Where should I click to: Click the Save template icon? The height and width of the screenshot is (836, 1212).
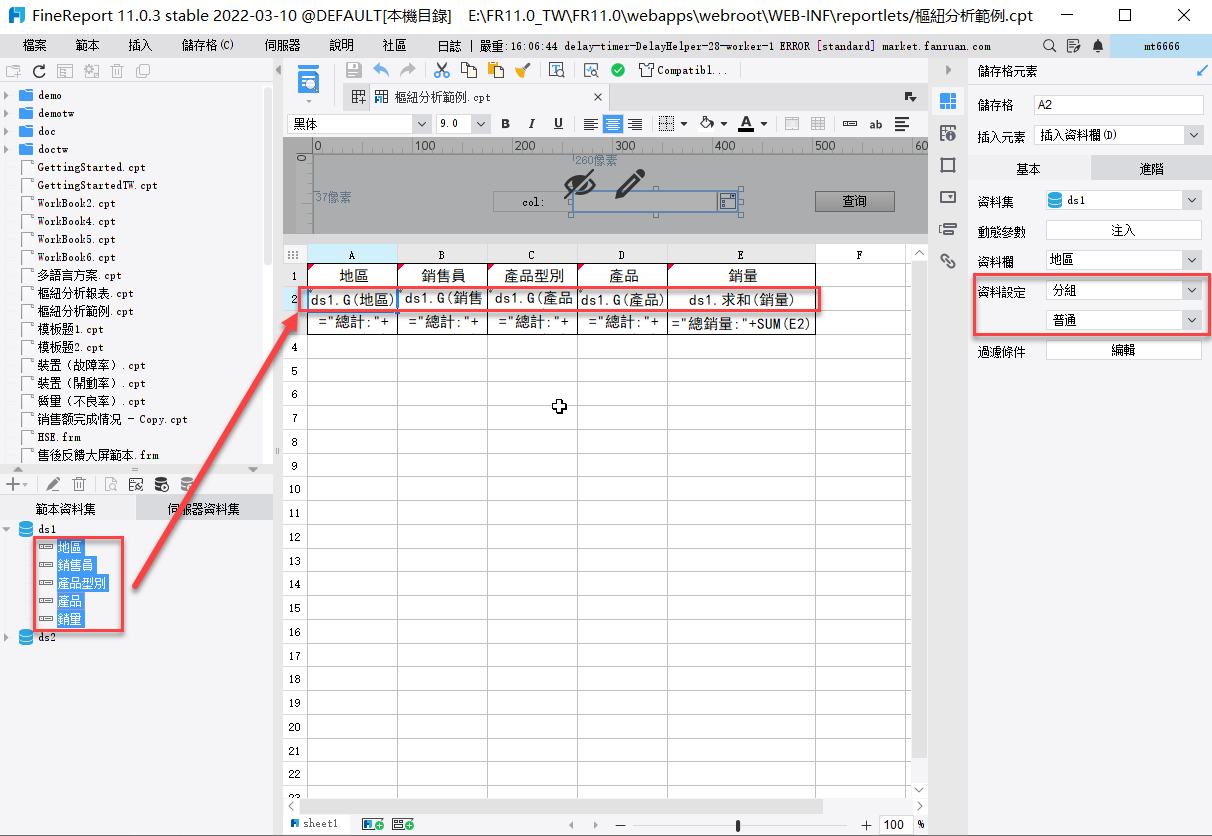[x=353, y=70]
